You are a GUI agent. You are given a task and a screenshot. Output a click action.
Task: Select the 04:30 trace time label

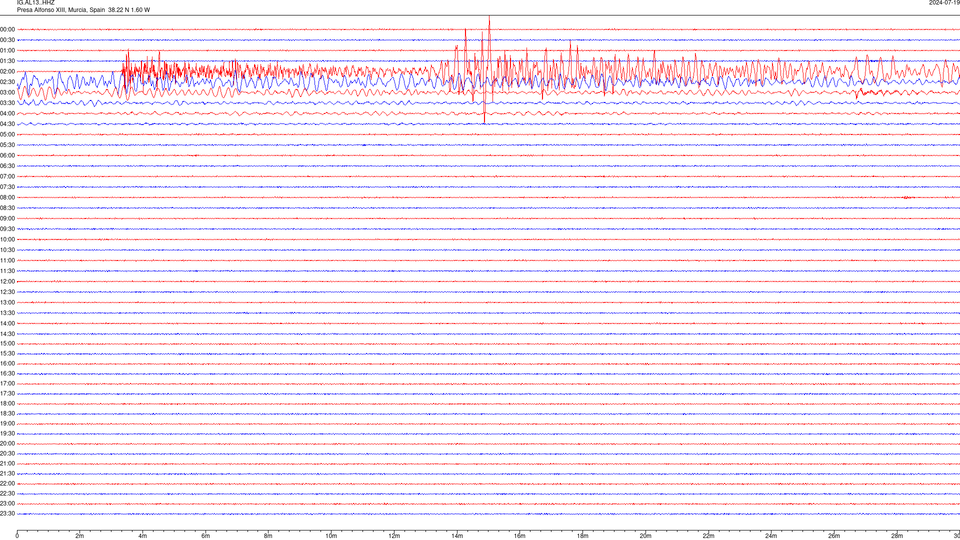click(7, 124)
